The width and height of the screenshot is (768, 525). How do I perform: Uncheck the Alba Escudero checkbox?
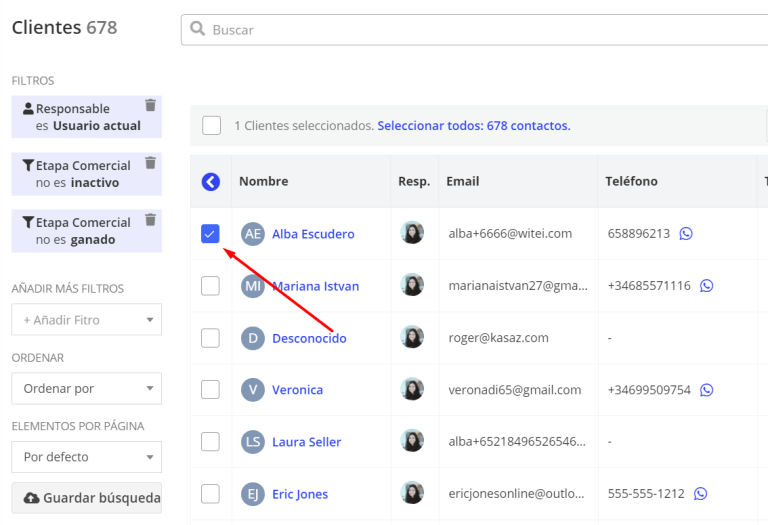[x=210, y=234]
